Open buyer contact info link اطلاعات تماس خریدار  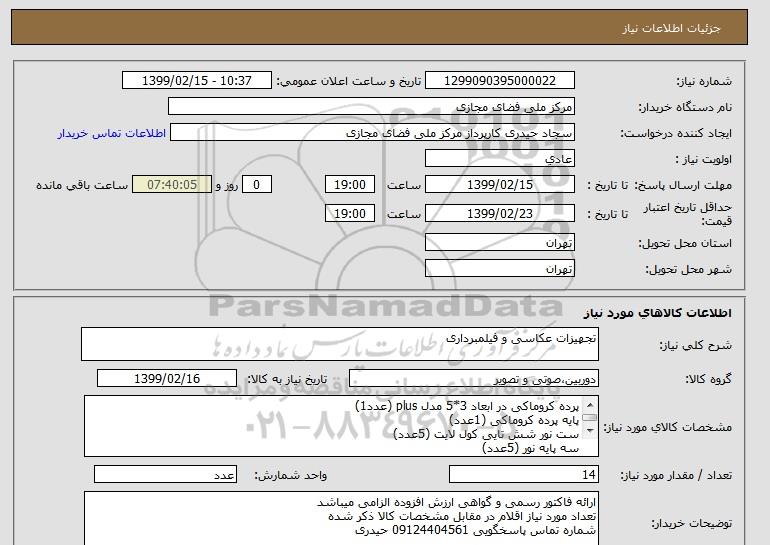click(x=112, y=133)
